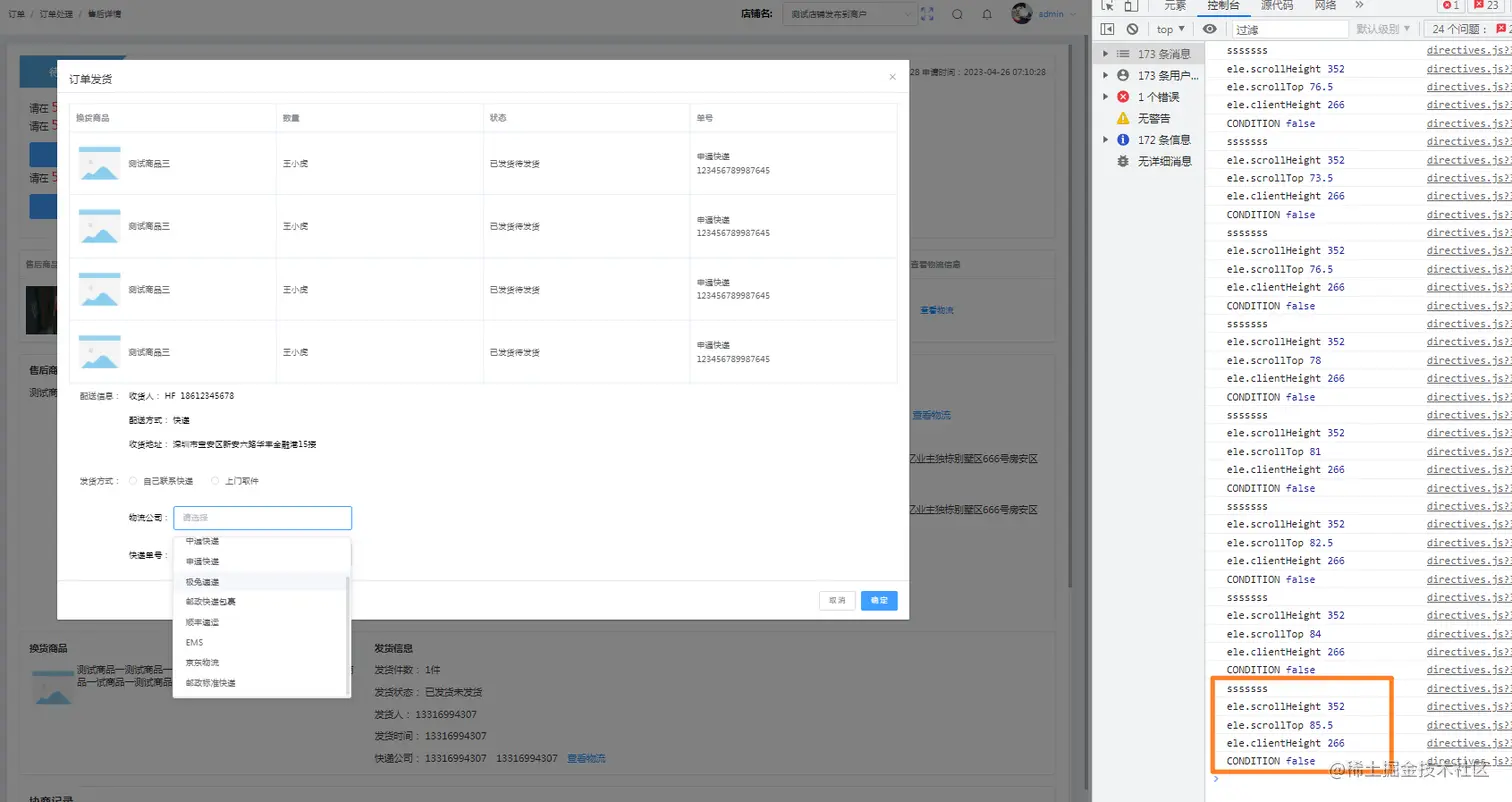Click the 收货地址 address text line
The image size is (1512, 802).
pyautogui.click(x=223, y=444)
